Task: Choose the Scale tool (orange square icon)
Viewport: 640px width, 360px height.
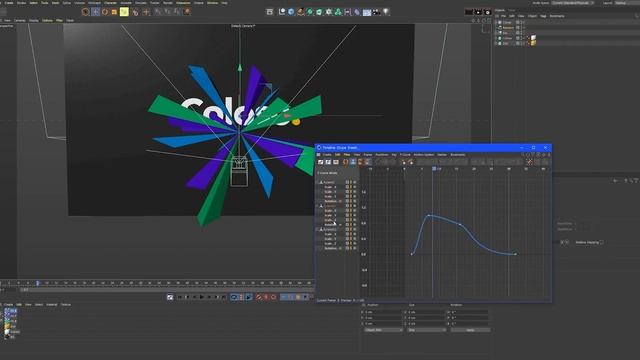Action: [x=114, y=12]
